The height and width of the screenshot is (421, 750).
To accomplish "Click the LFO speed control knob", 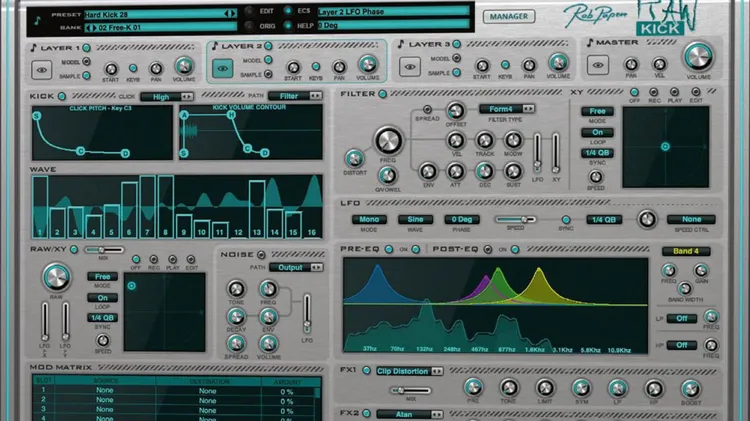I will [647, 219].
